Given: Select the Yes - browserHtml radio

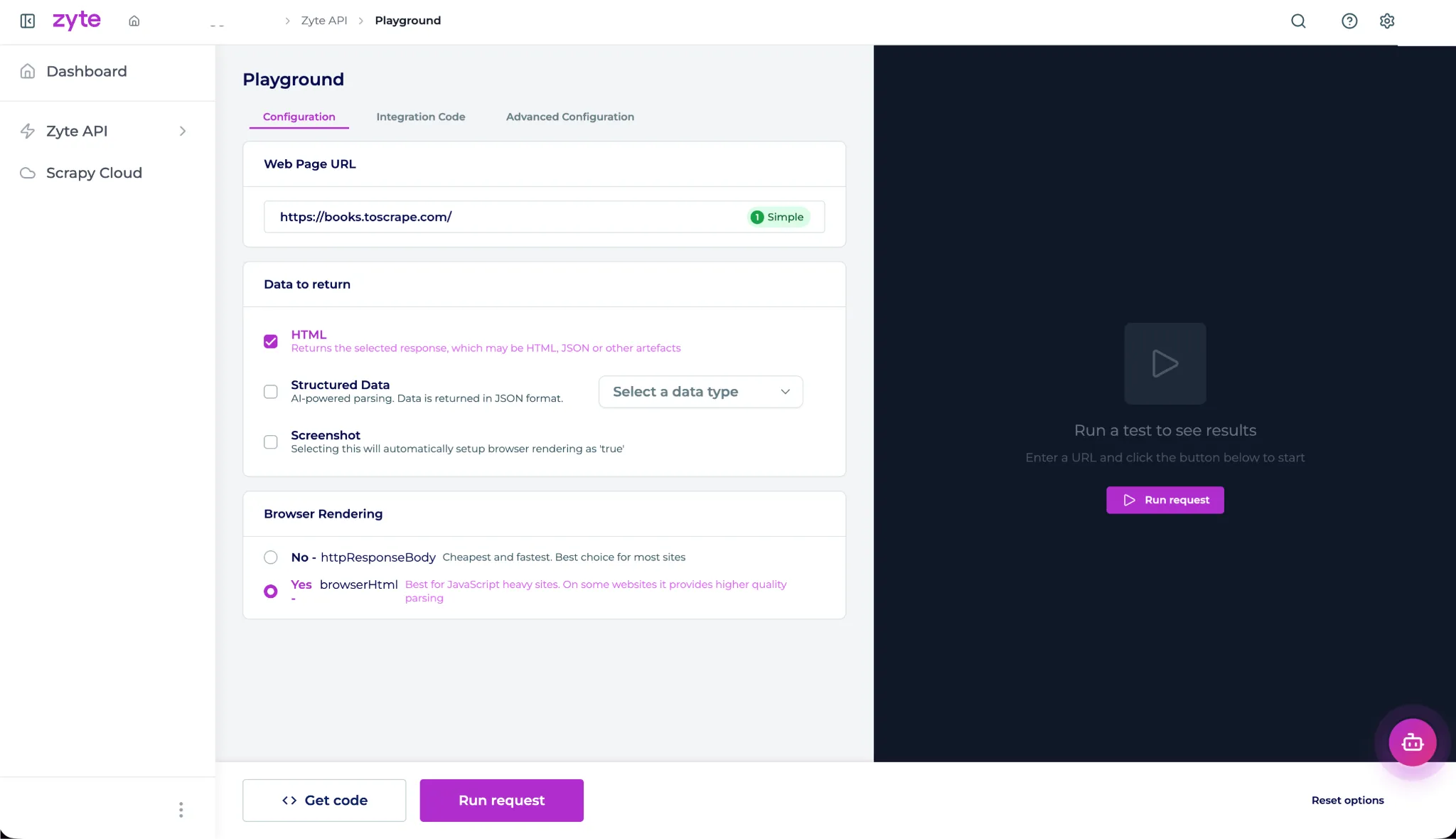Looking at the screenshot, I should (x=271, y=592).
